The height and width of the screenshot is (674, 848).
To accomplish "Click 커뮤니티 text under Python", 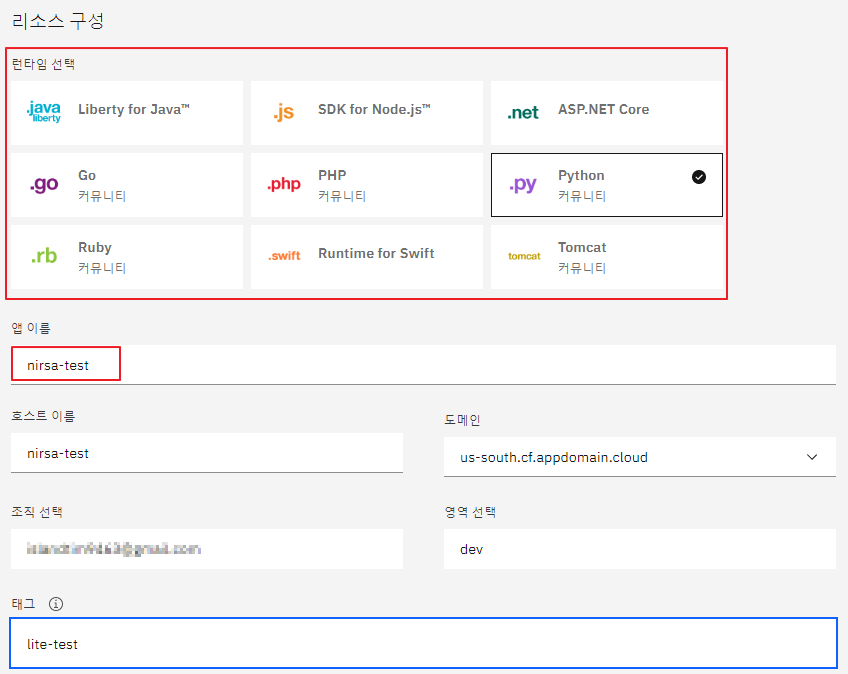I will (x=582, y=196).
